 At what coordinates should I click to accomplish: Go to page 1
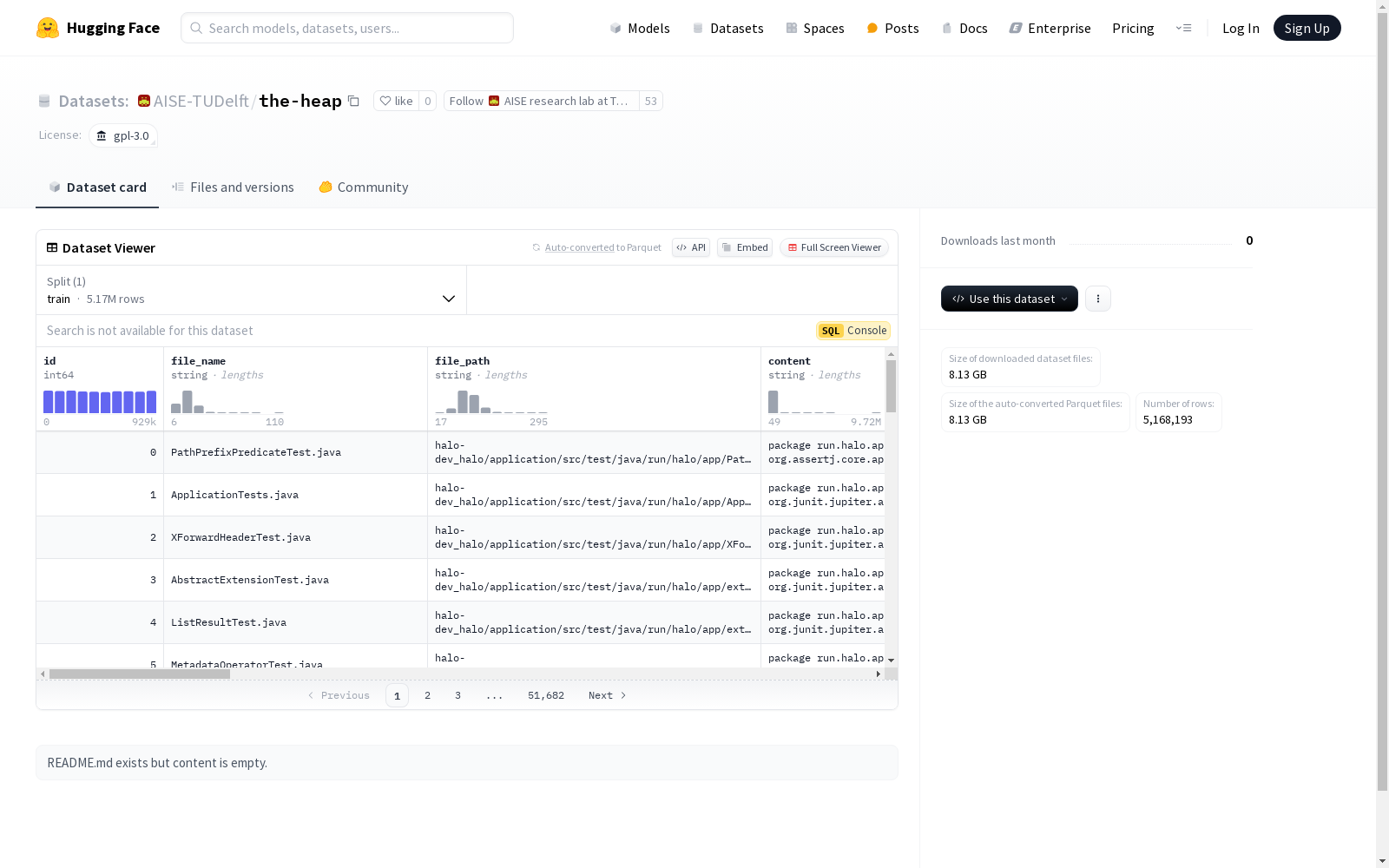(397, 695)
